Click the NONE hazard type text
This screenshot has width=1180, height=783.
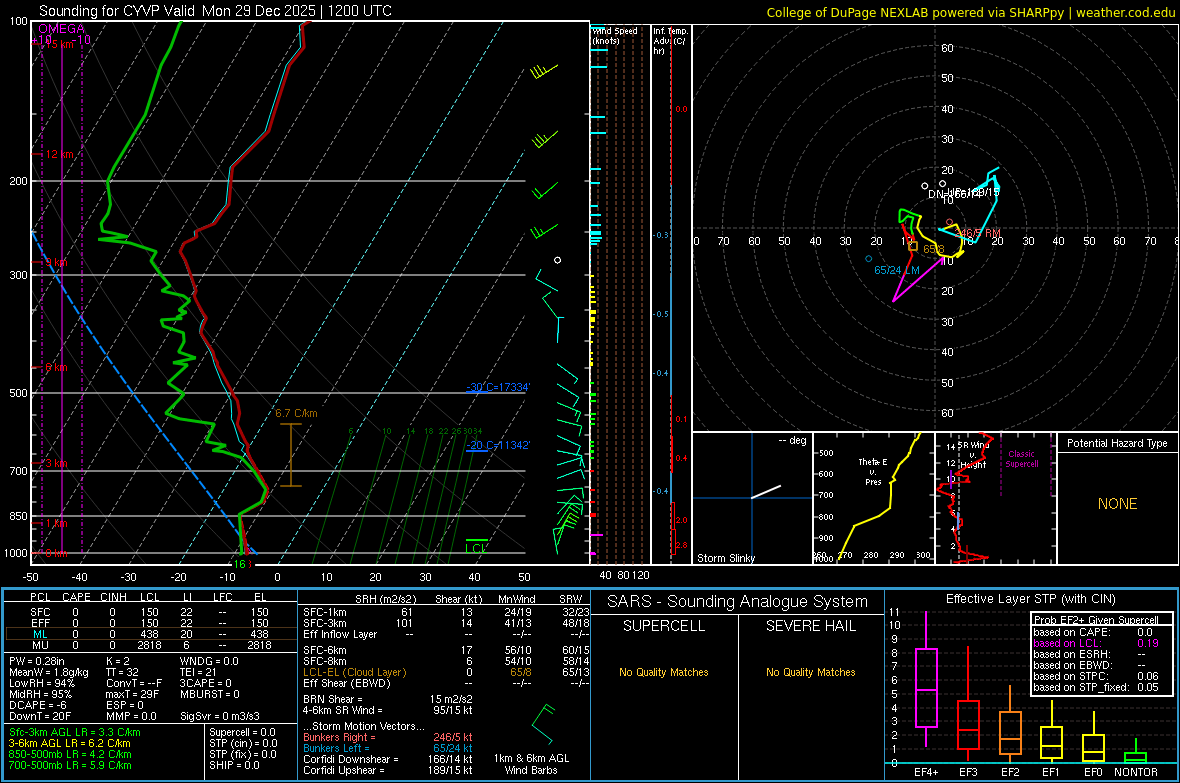(1117, 504)
